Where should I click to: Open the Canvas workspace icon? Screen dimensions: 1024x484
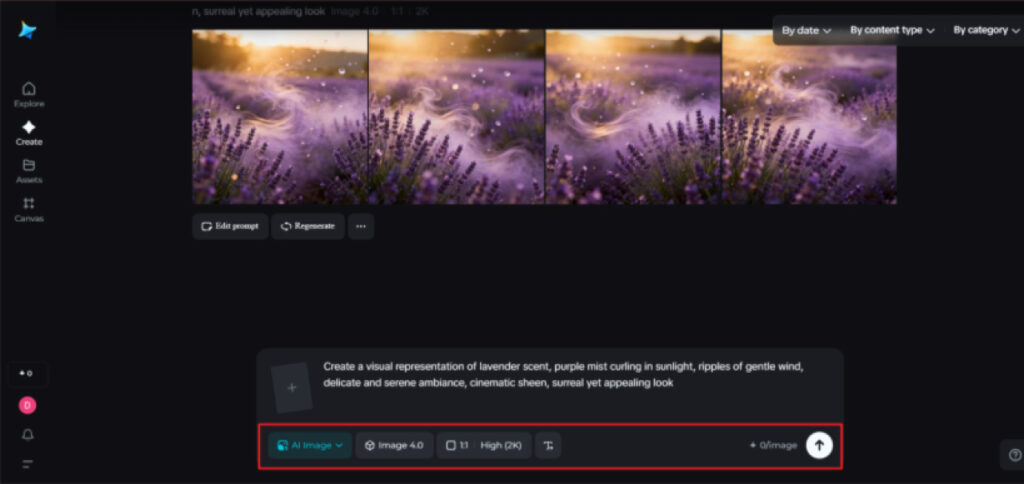(29, 209)
